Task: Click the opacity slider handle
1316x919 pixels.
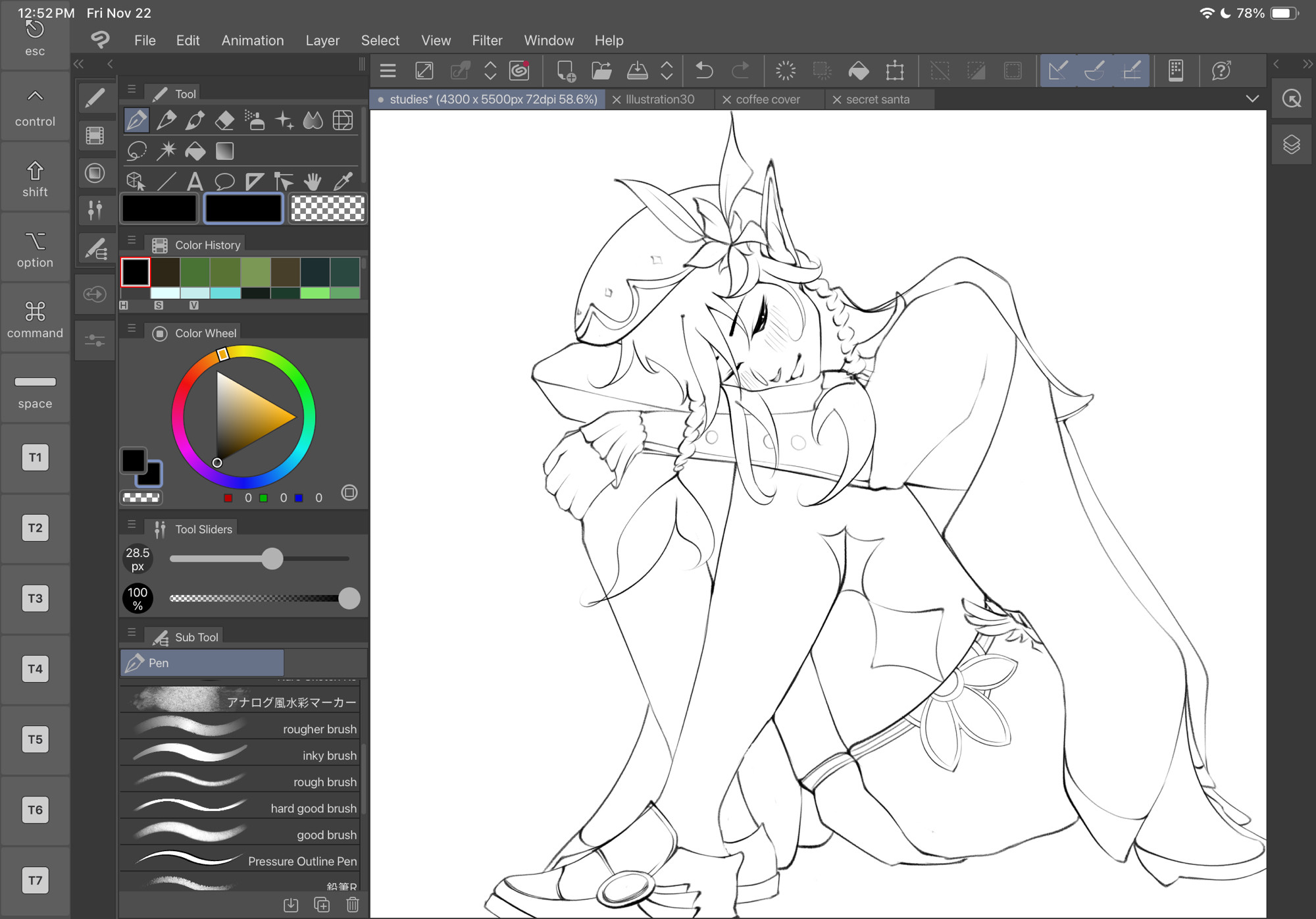Action: 349,598
